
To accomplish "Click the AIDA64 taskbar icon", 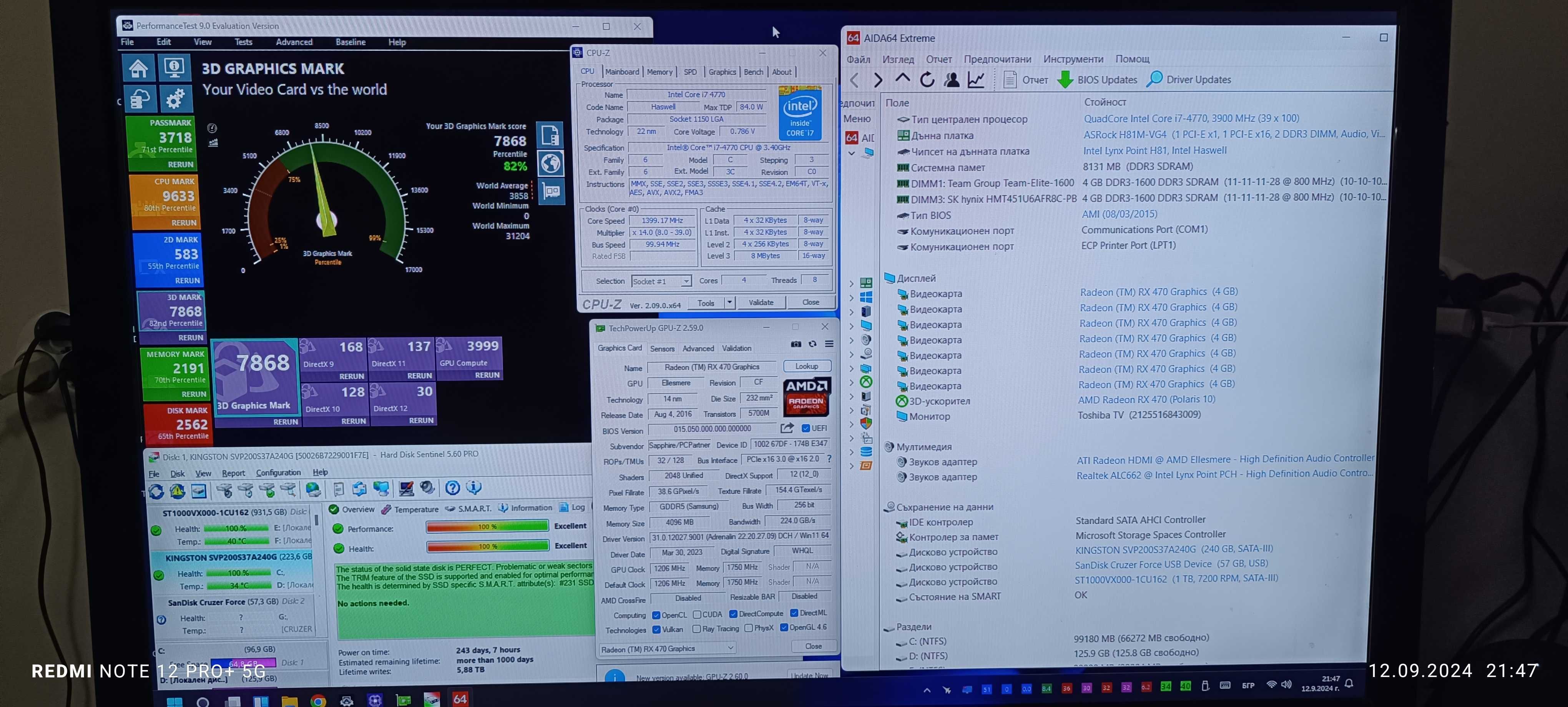I will coord(460,699).
